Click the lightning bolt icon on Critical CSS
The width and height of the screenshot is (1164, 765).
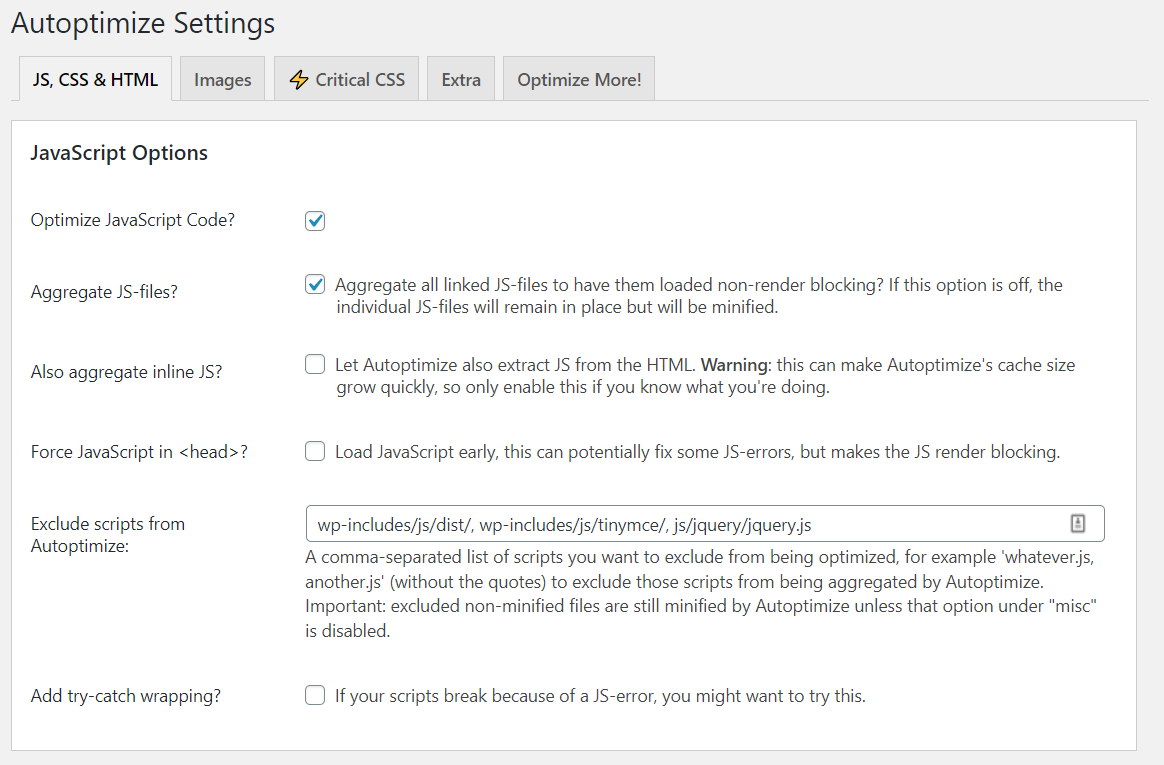point(298,80)
